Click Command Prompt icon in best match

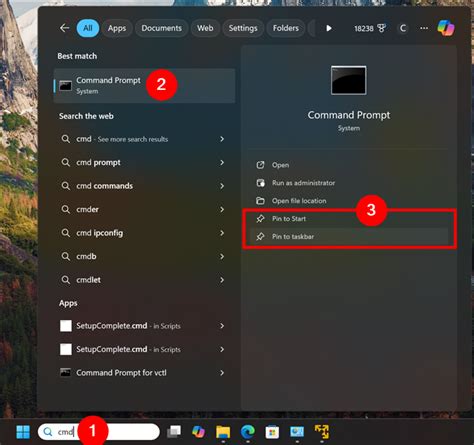pos(65,86)
